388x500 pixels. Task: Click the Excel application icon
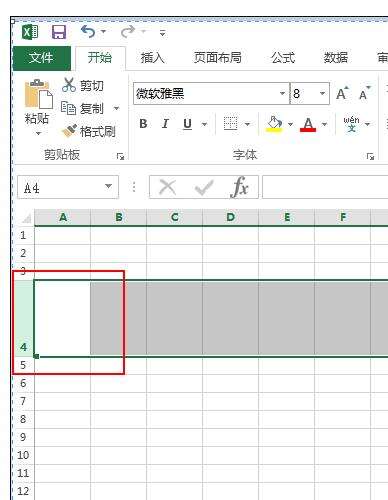coord(30,32)
